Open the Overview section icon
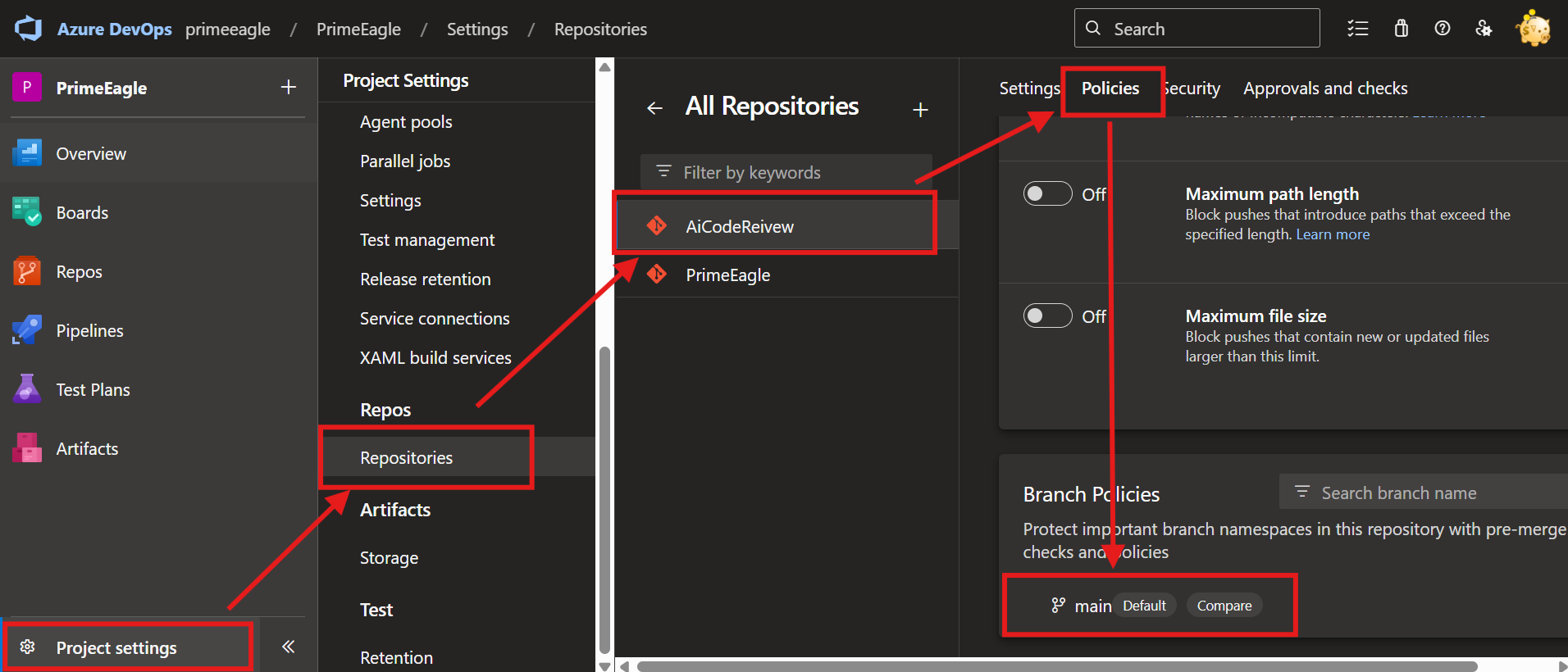The width and height of the screenshot is (1568, 672). click(27, 153)
